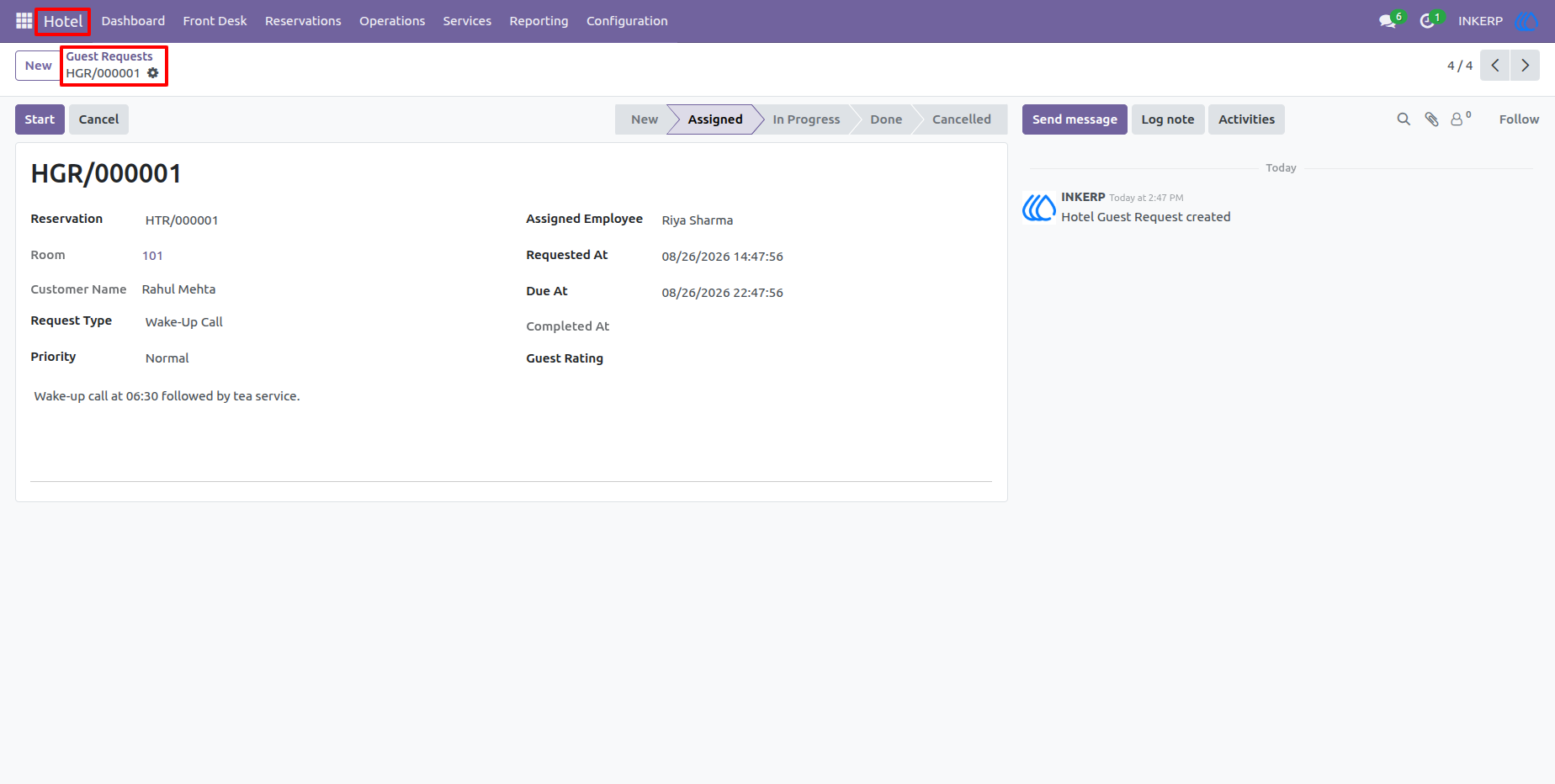Select the Assigned status stage
The image size is (1555, 784).
click(715, 119)
